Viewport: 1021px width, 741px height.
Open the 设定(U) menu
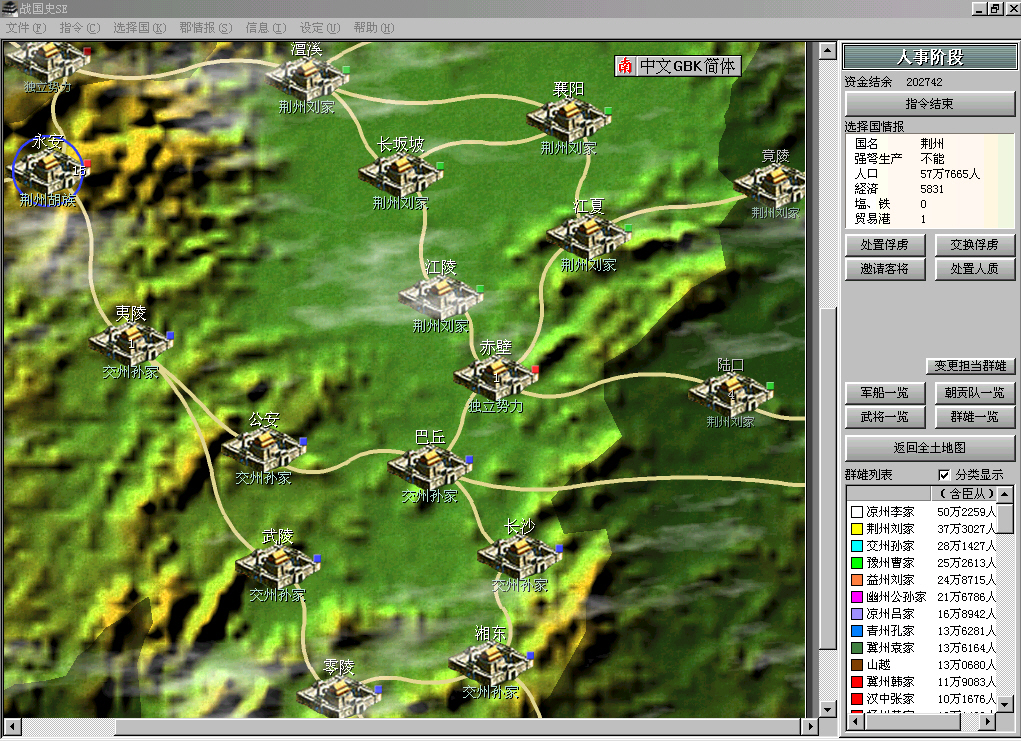coord(319,27)
